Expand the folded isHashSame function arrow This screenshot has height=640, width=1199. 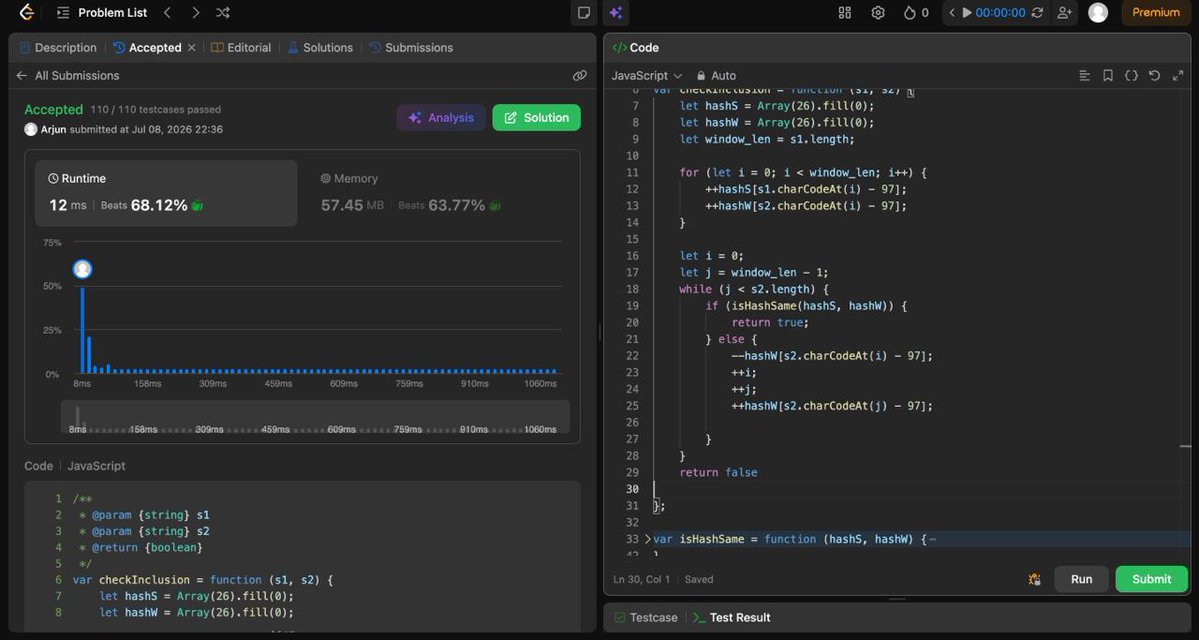pos(648,539)
